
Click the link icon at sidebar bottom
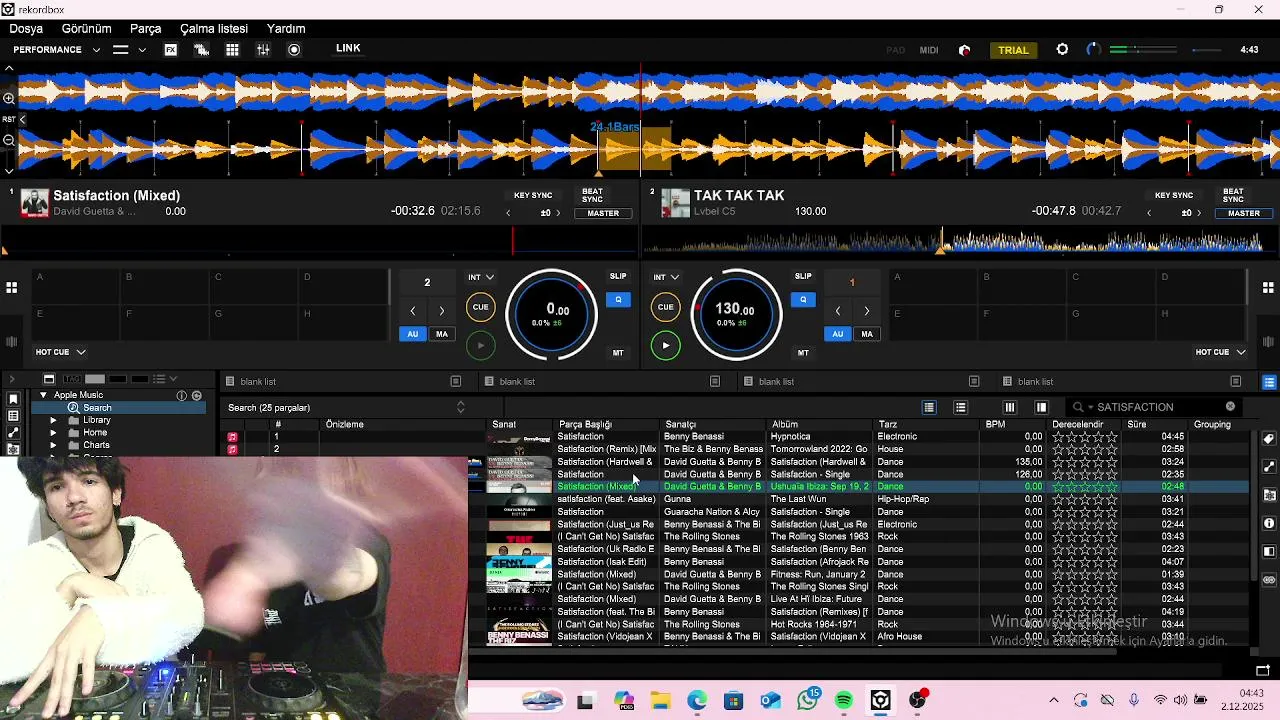(1269, 579)
